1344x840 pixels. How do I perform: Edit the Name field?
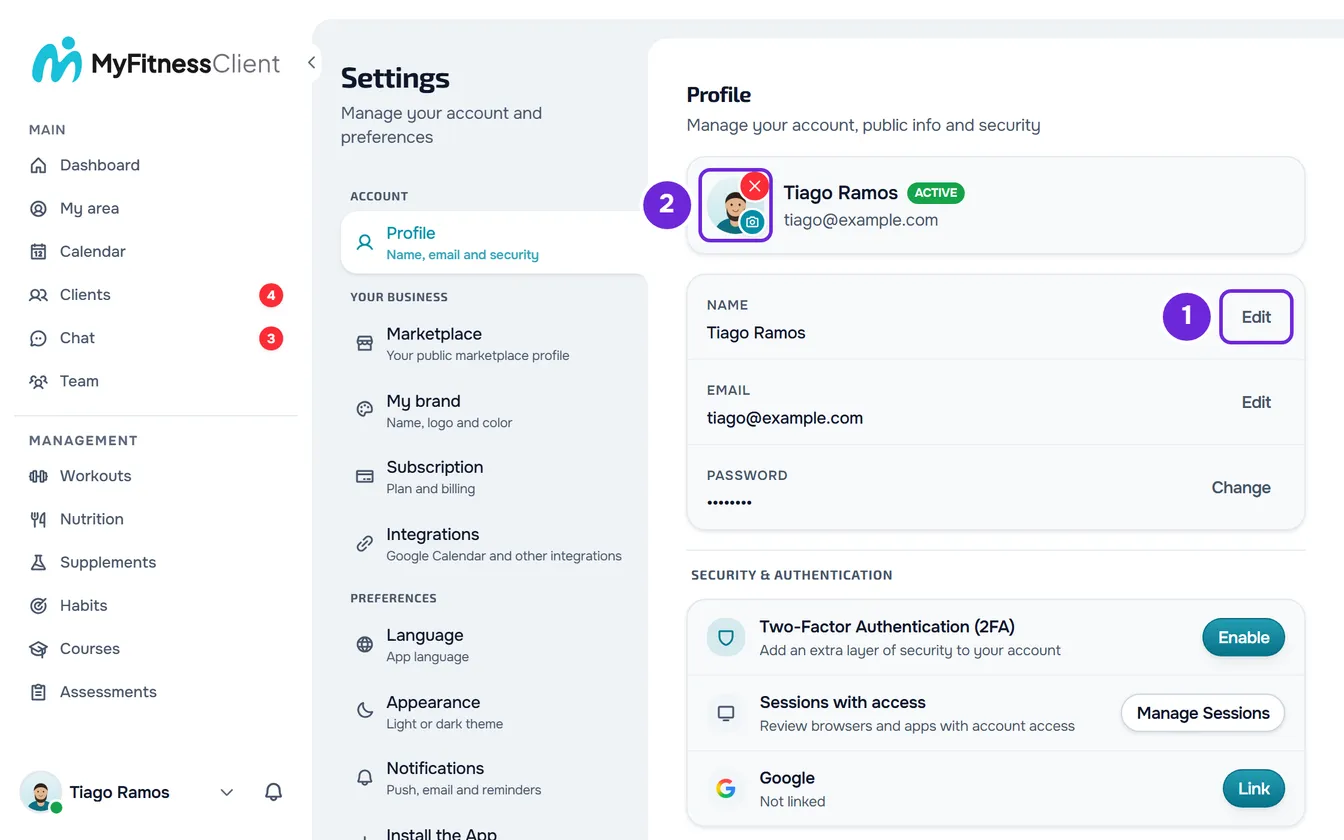(1256, 317)
